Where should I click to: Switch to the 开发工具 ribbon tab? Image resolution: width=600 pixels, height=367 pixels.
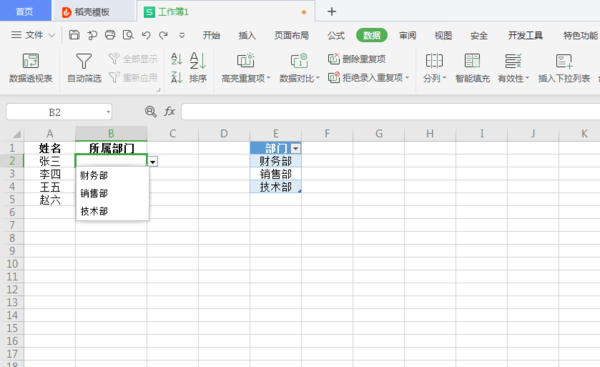(525, 36)
